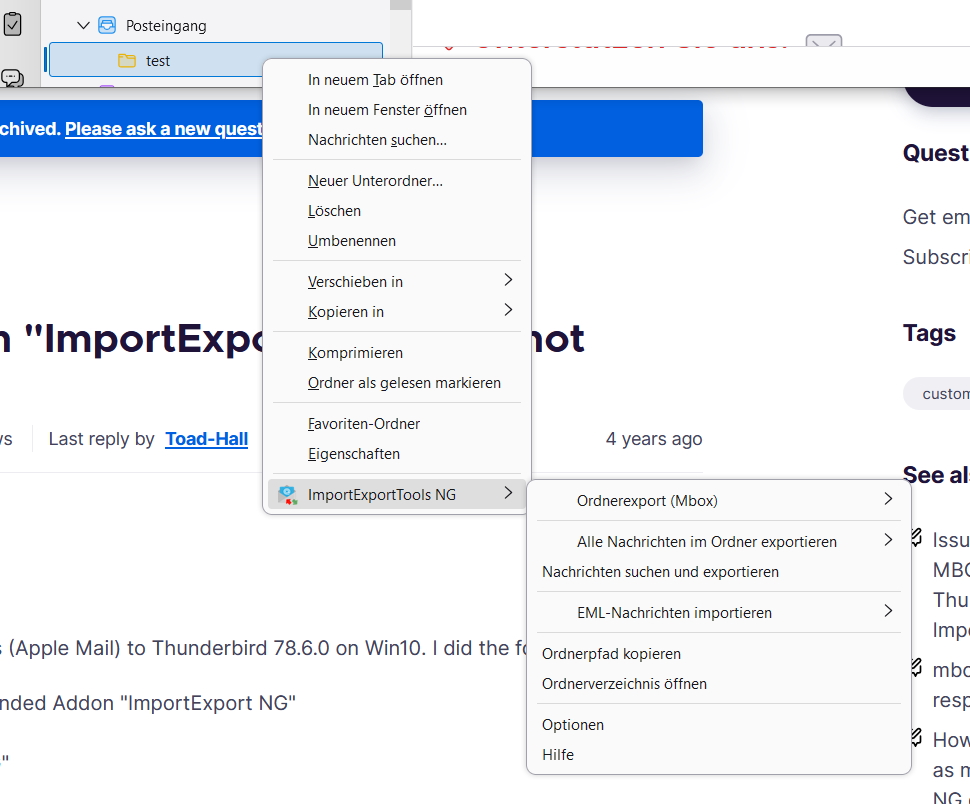The width and height of the screenshot is (970, 804).
Task: Create Neuer Unterordner... from context menu
Action: click(397, 181)
